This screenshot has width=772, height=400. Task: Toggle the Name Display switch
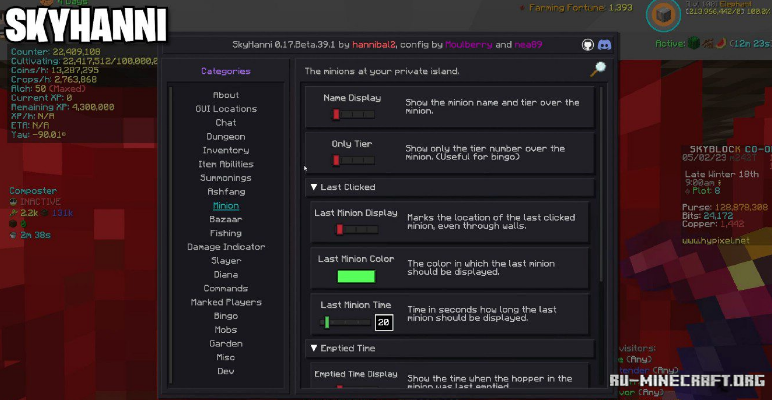pyautogui.click(x=353, y=115)
